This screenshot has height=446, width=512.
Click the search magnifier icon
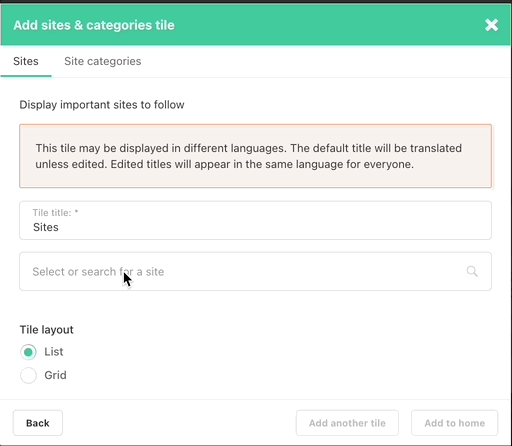tap(472, 271)
